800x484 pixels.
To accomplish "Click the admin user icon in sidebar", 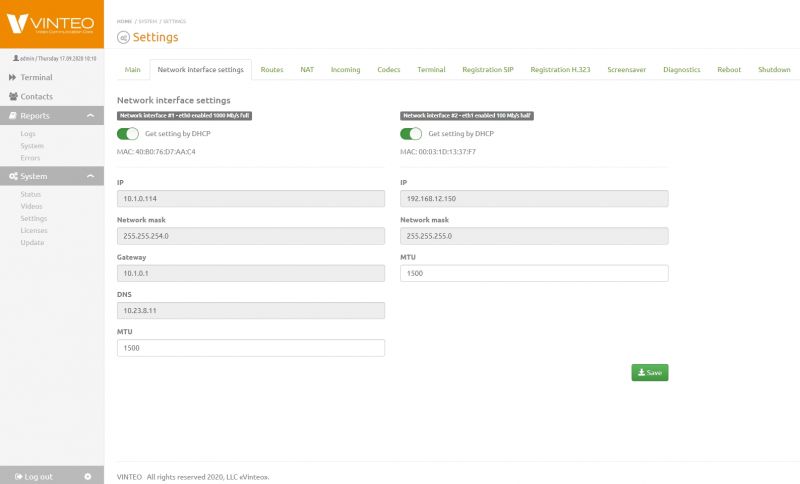I will tap(16, 58).
